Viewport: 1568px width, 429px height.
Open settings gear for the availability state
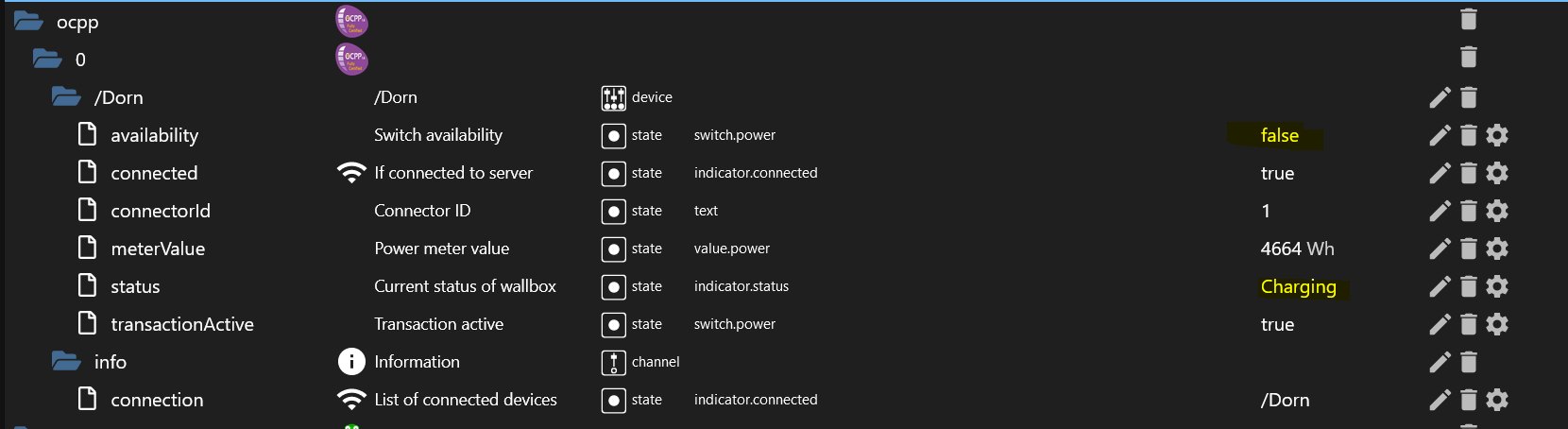[x=1497, y=135]
